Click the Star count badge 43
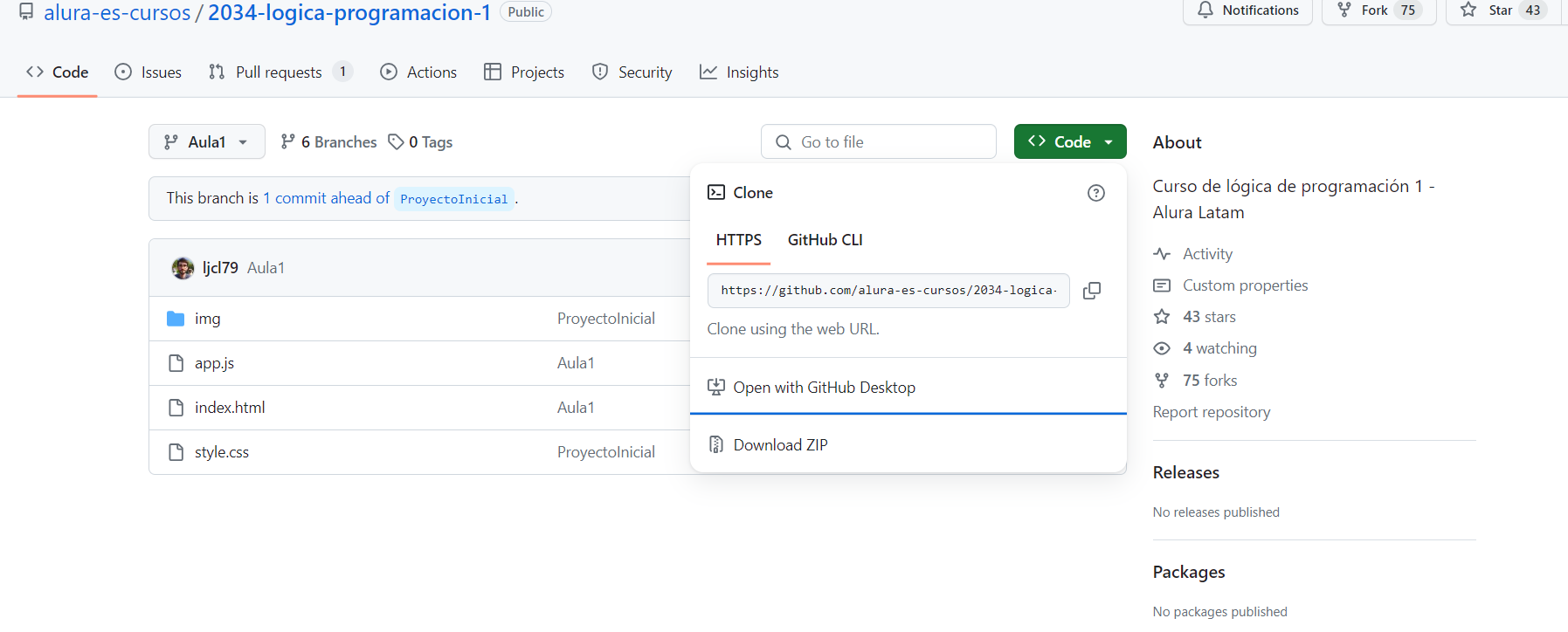The image size is (1568, 632). [x=1533, y=10]
